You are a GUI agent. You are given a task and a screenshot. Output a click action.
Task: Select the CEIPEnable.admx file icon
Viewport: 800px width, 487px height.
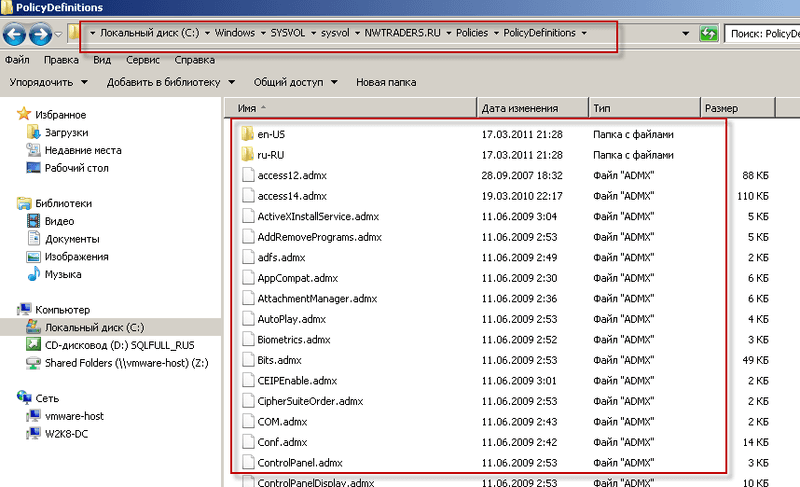(x=248, y=380)
